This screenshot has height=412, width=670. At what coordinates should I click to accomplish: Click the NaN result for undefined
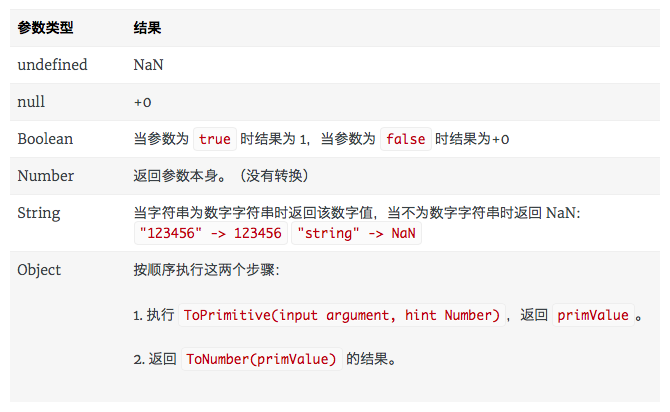(x=148, y=65)
